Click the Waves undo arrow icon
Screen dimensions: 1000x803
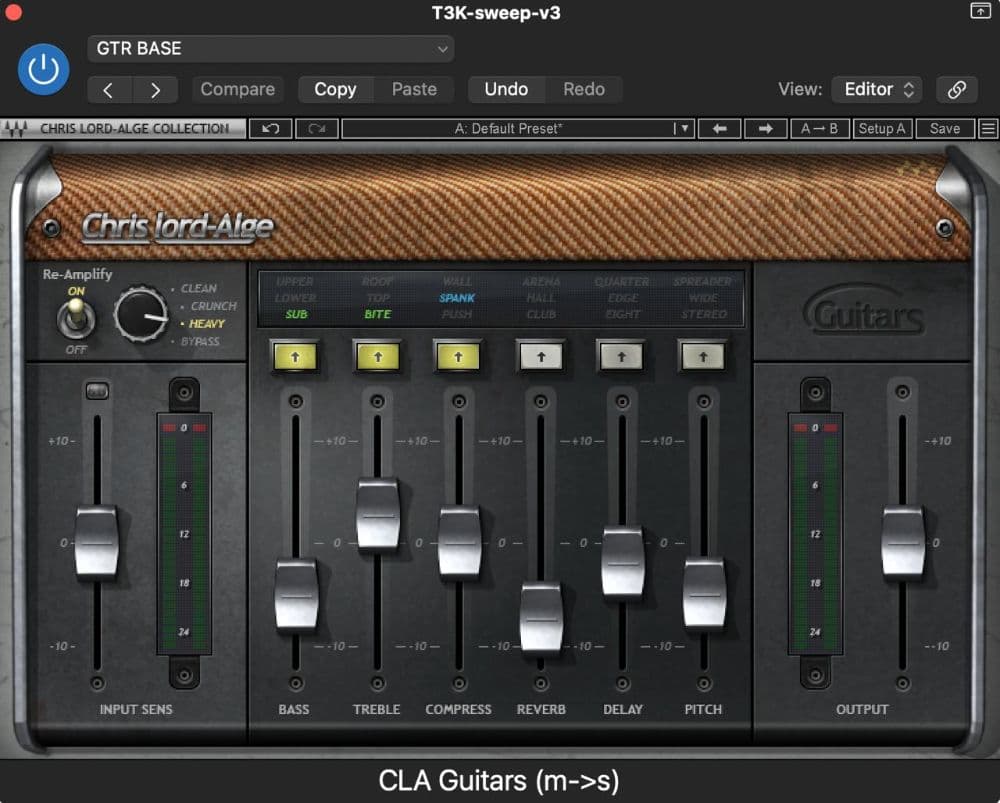click(x=270, y=129)
